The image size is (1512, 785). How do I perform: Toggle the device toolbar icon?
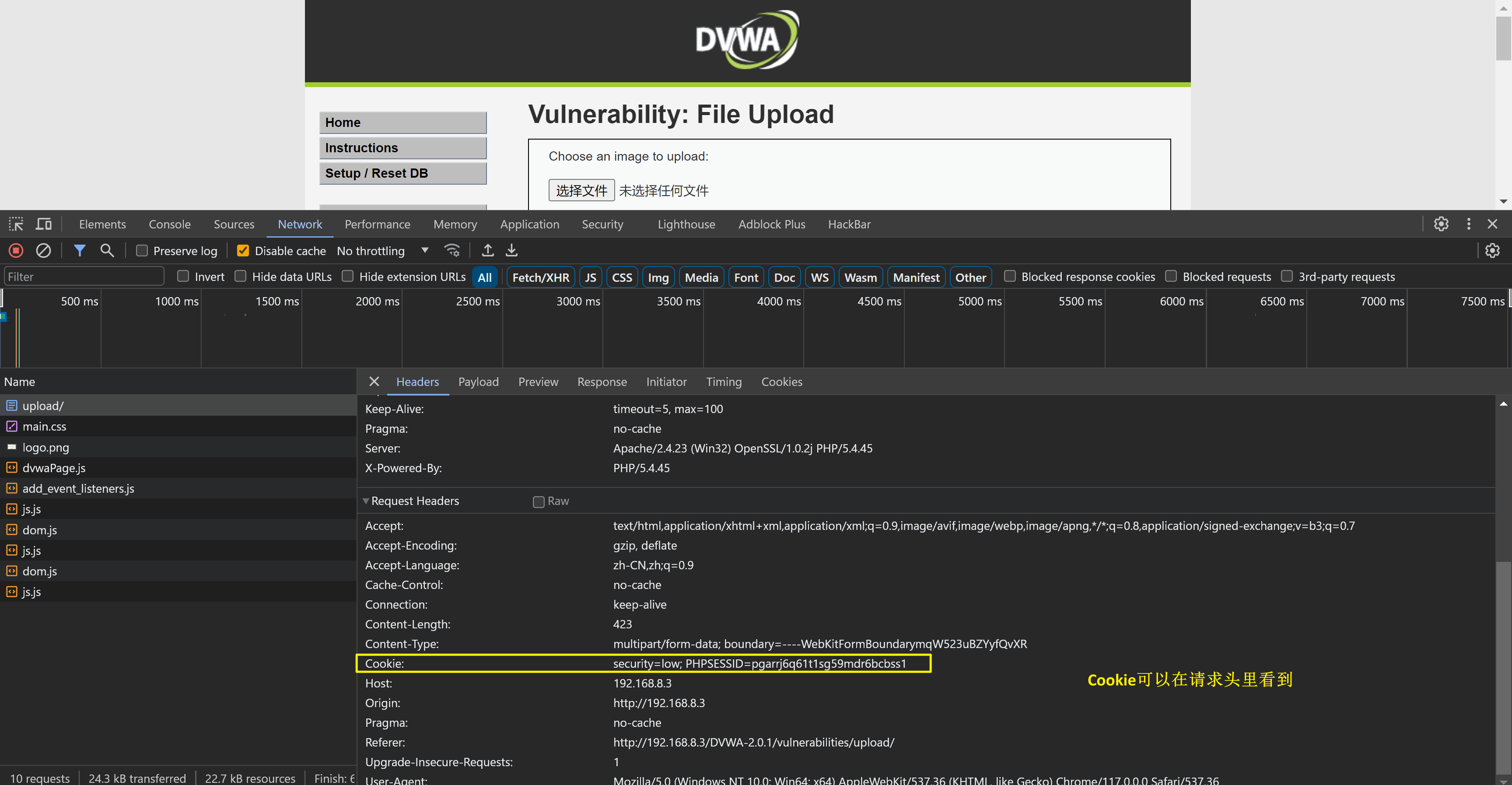(44, 224)
